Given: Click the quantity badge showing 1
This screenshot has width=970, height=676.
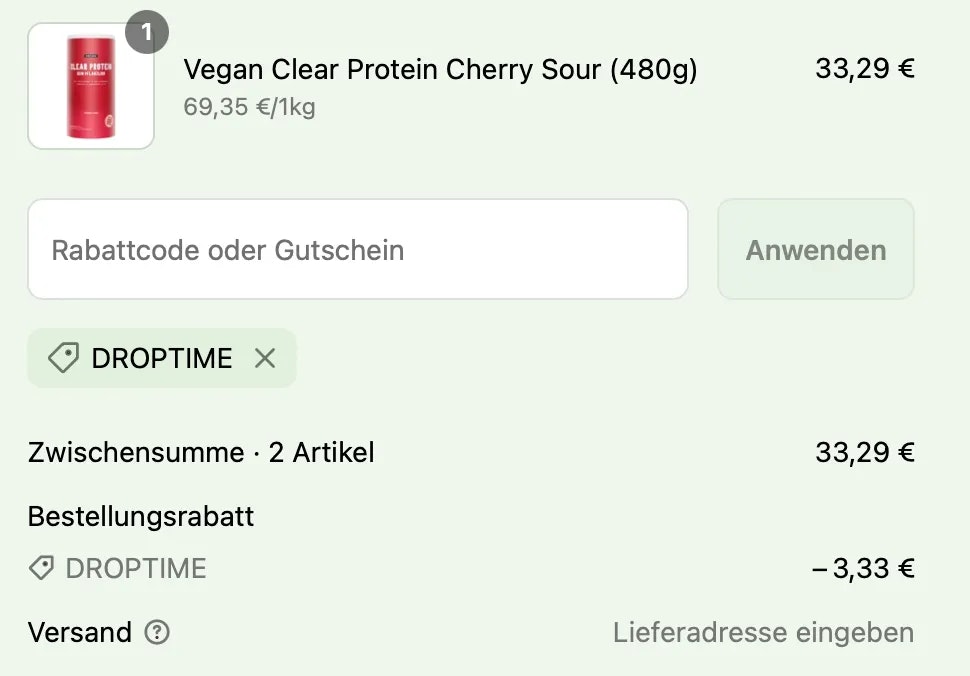Looking at the screenshot, I should point(147,32).
